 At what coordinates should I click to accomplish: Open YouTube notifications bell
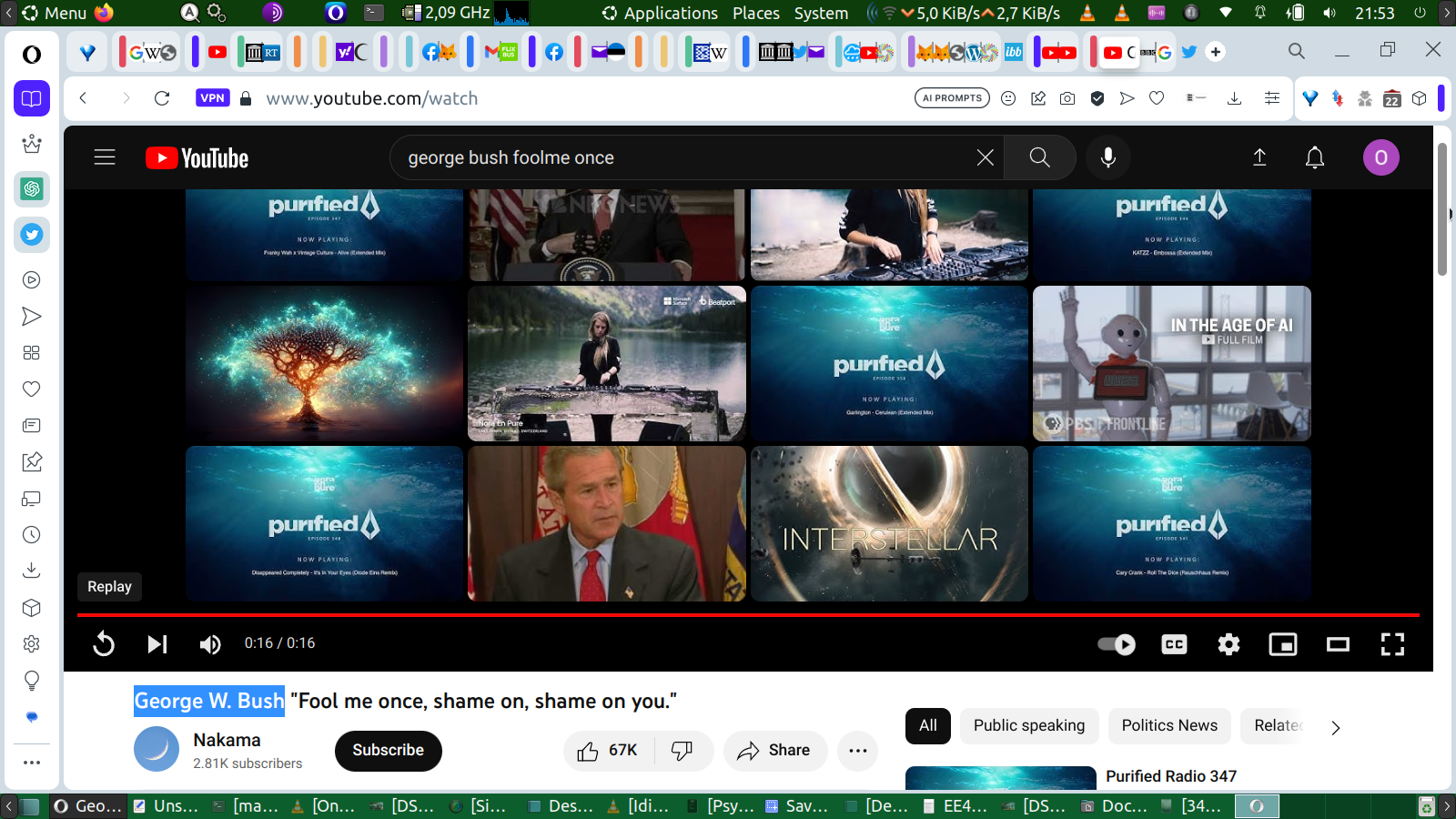[1314, 157]
